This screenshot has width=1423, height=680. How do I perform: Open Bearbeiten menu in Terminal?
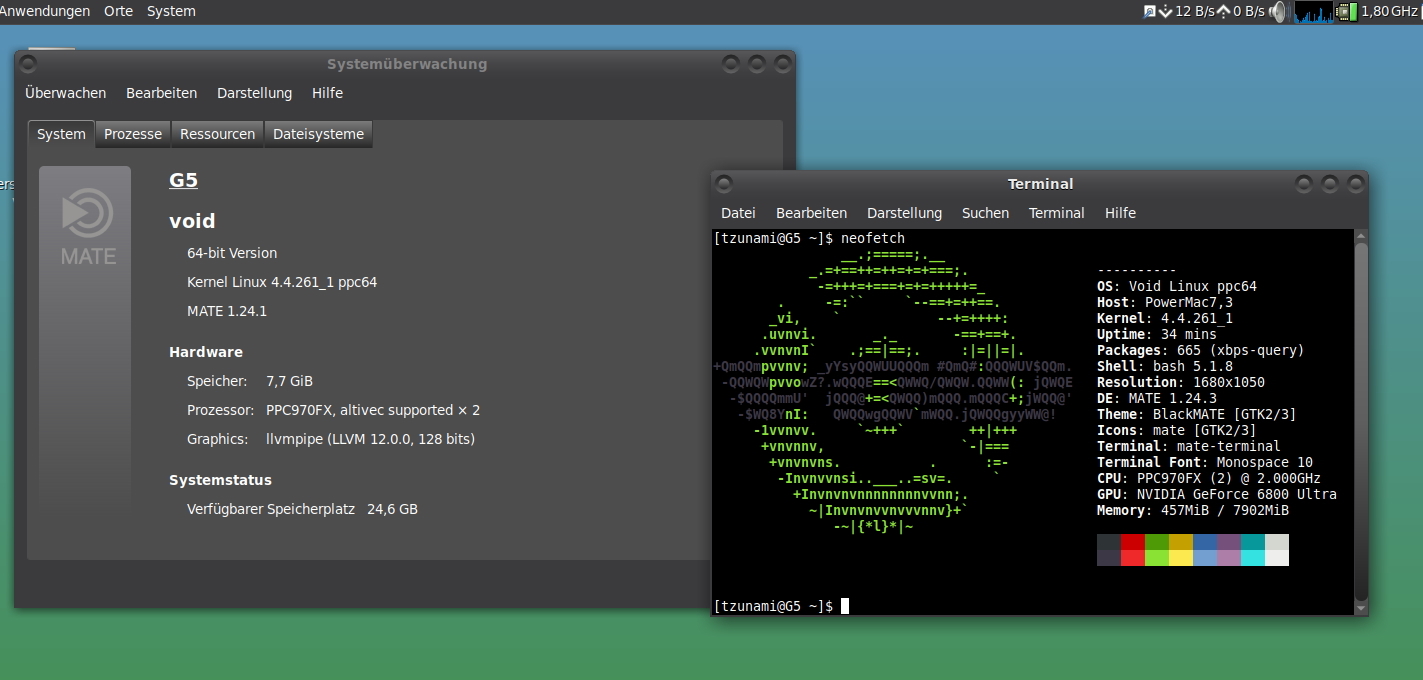(x=811, y=213)
